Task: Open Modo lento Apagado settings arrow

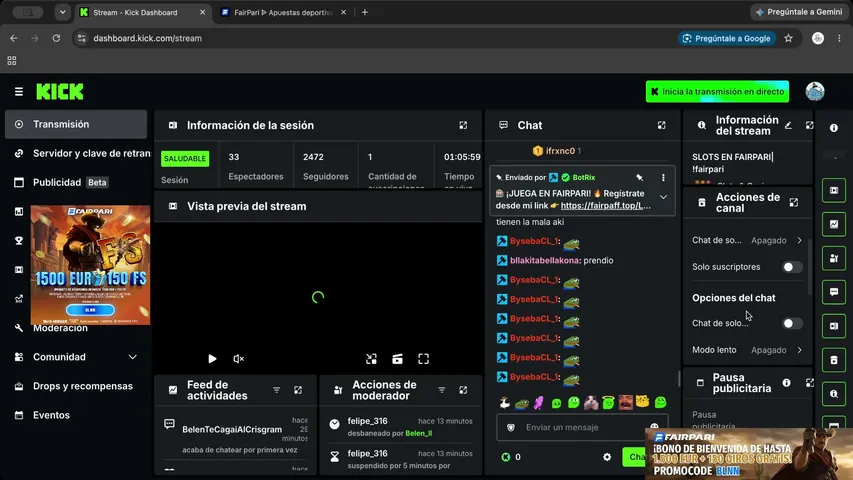Action: (x=799, y=350)
